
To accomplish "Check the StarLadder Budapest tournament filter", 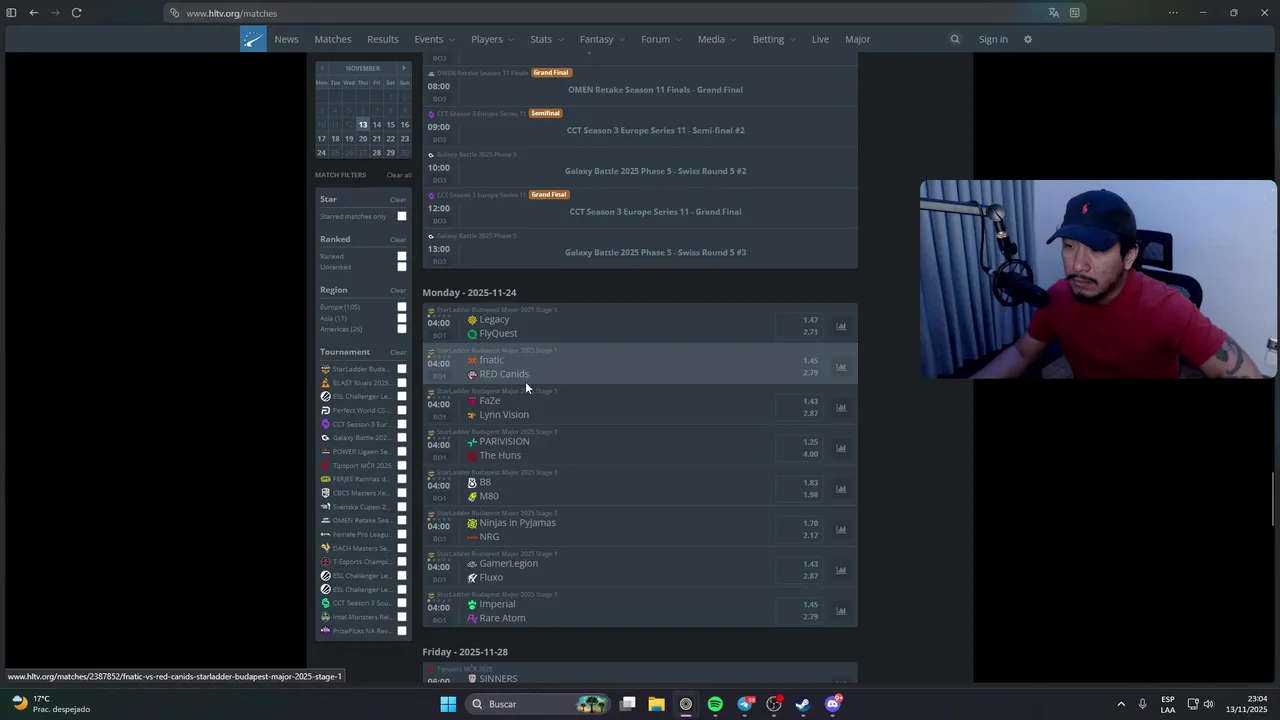I will pyautogui.click(x=402, y=369).
